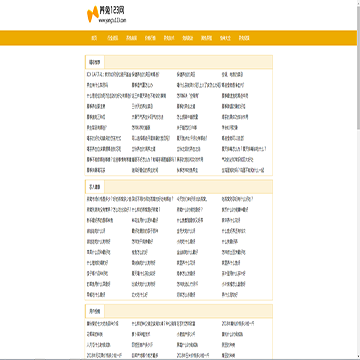Select the header tab of the second content panel
The image size is (360, 360).
[95, 187]
